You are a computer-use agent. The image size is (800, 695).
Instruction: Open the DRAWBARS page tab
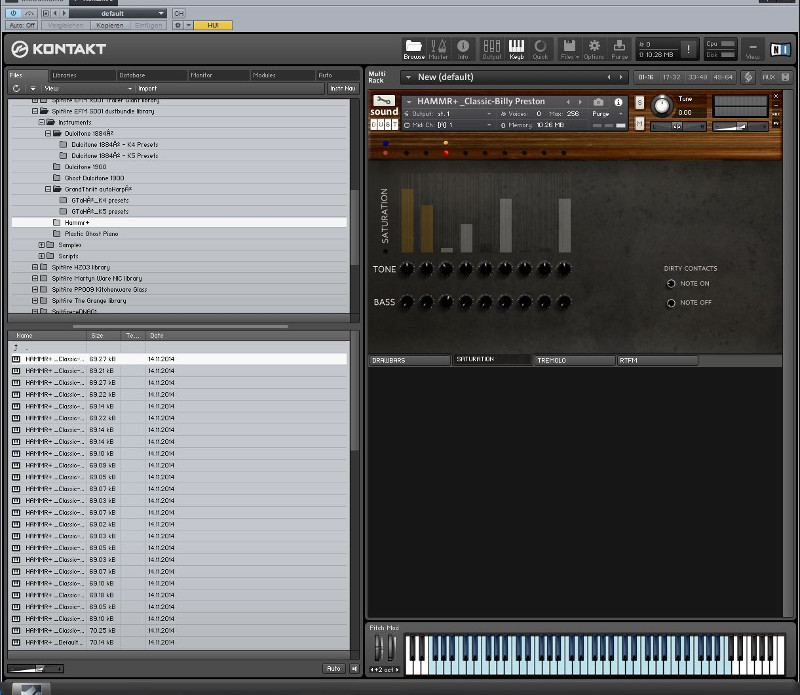click(x=409, y=360)
